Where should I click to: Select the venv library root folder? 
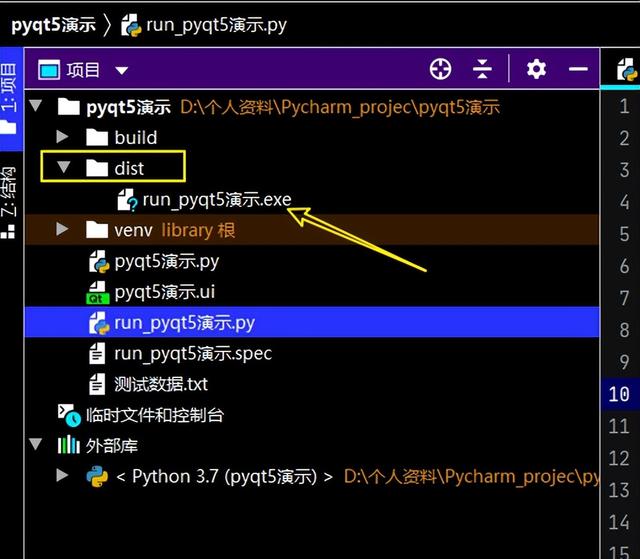[312, 230]
